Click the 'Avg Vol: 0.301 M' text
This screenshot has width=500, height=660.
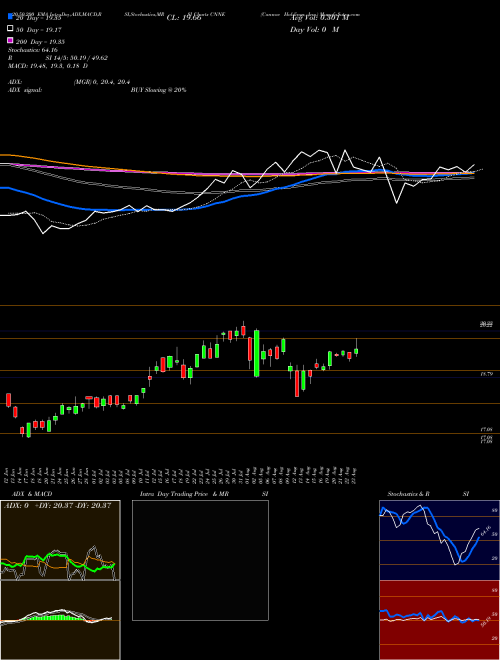click(319, 18)
